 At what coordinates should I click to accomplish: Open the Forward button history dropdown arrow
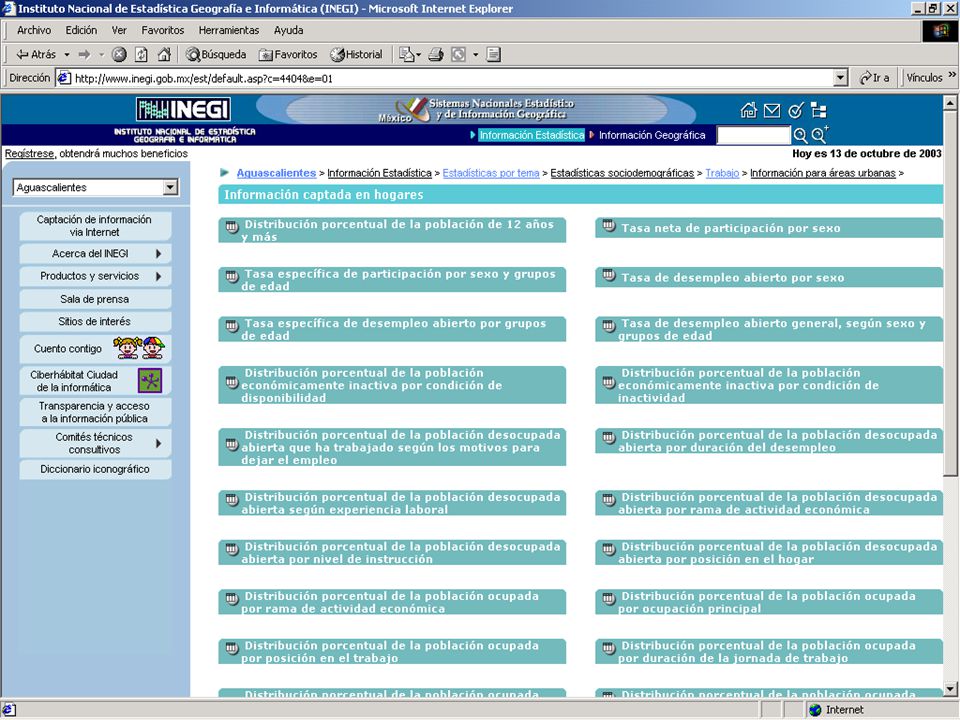101,54
